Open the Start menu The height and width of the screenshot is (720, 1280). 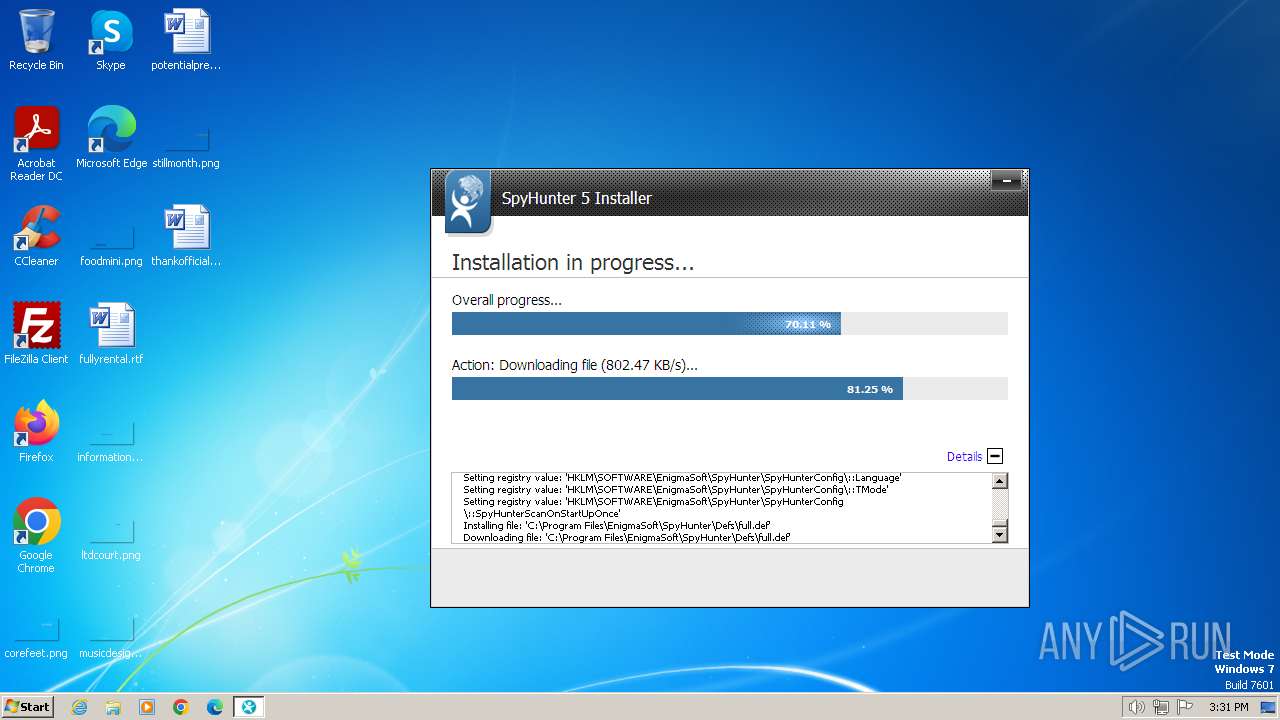click(x=28, y=707)
